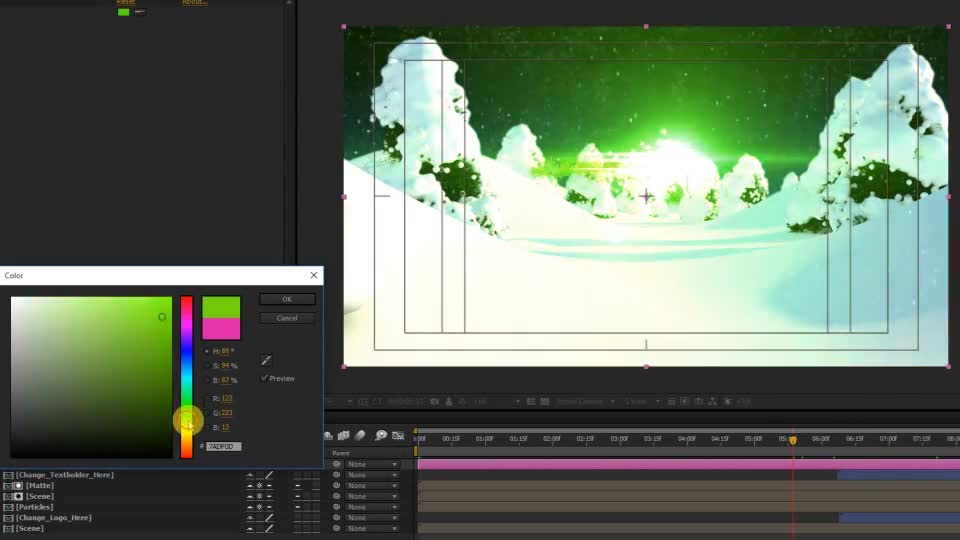Select the Change_Textholder_Here layer
Viewport: 960px width, 540px height.
click(64, 475)
